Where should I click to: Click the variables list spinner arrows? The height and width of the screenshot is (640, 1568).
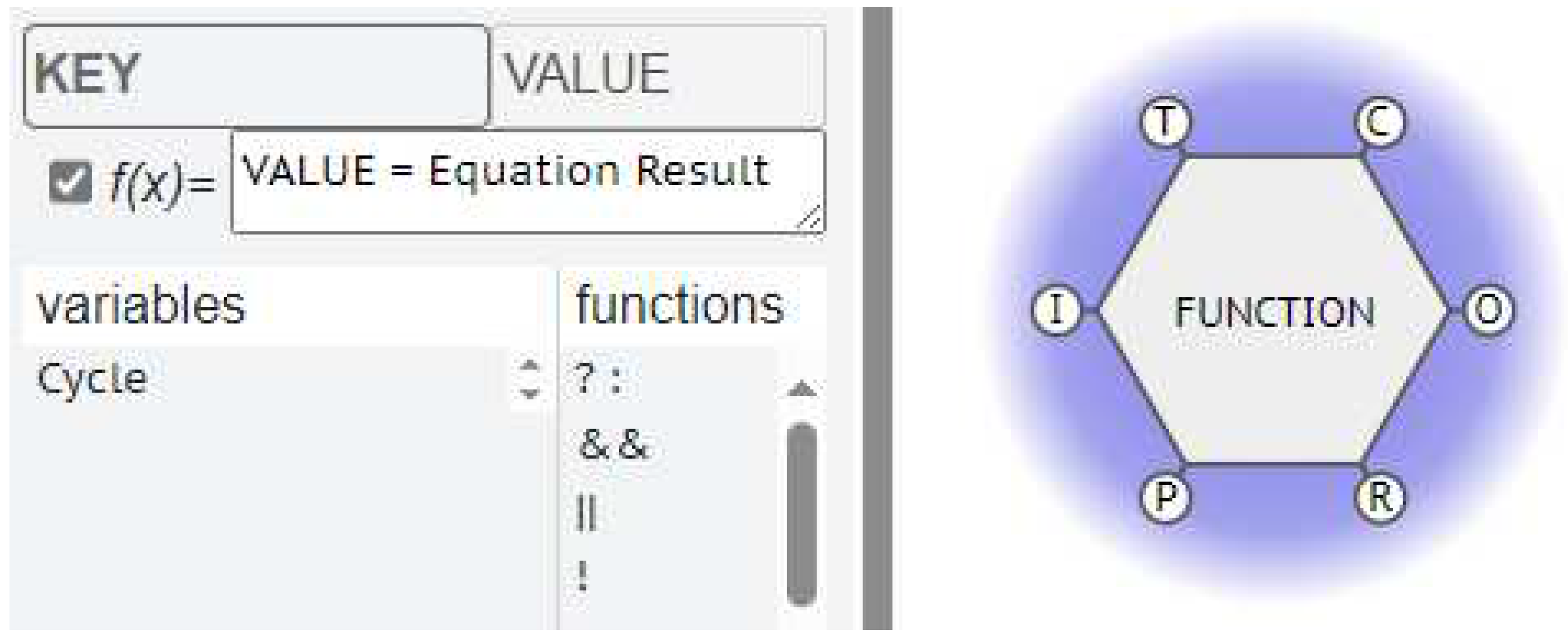click(530, 379)
